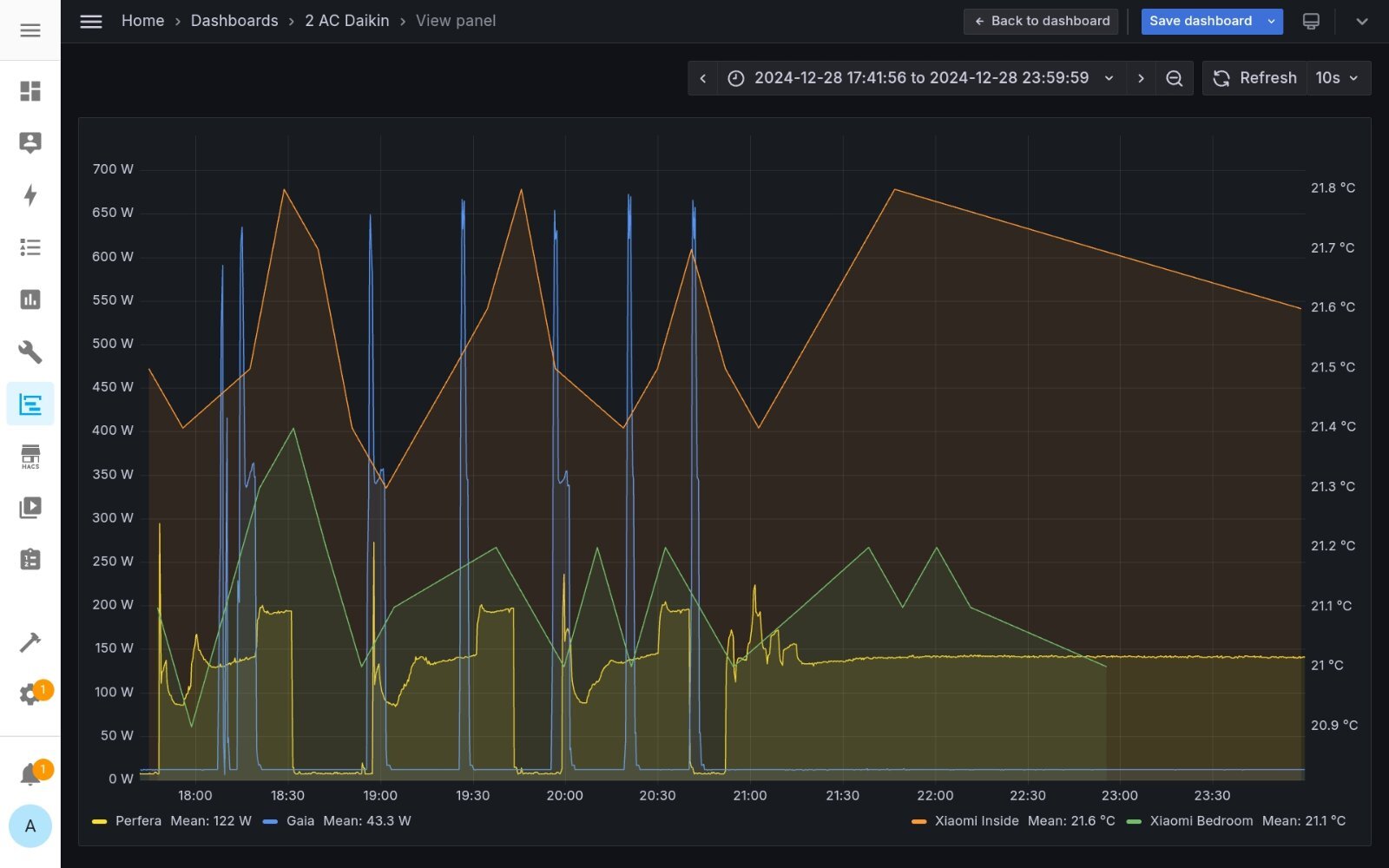1389x868 pixels.
Task: Click Back to dashboard button
Action: click(1041, 22)
